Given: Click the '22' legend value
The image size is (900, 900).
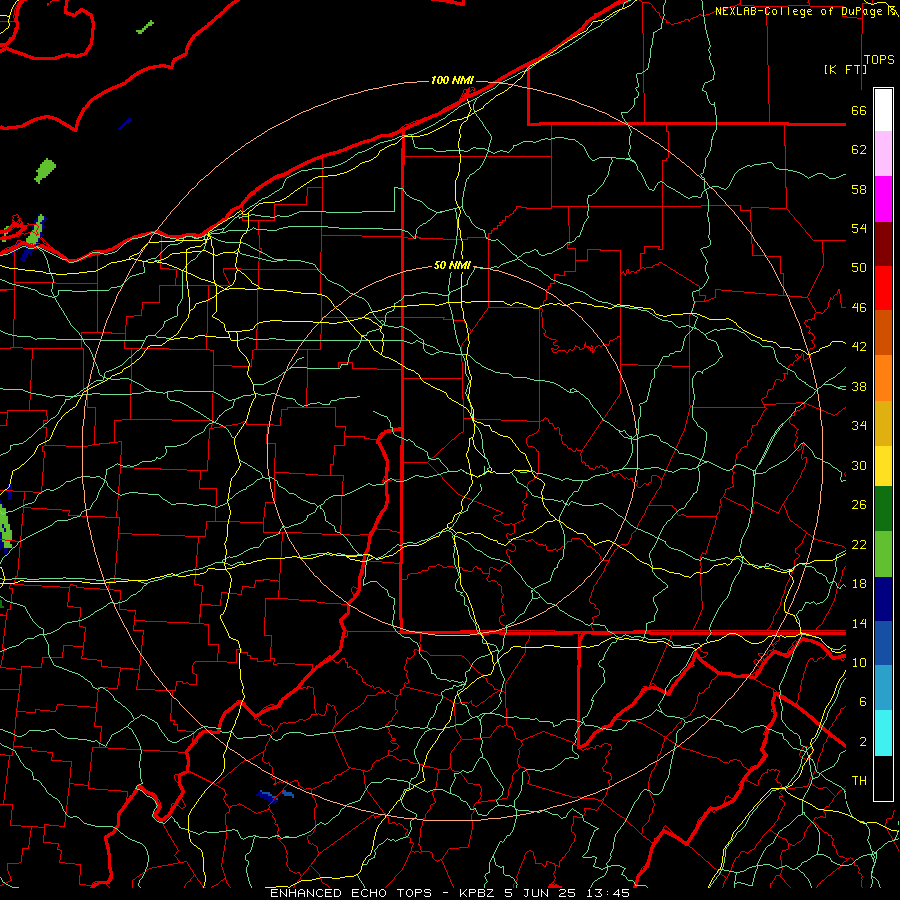Looking at the screenshot, I should [859, 544].
